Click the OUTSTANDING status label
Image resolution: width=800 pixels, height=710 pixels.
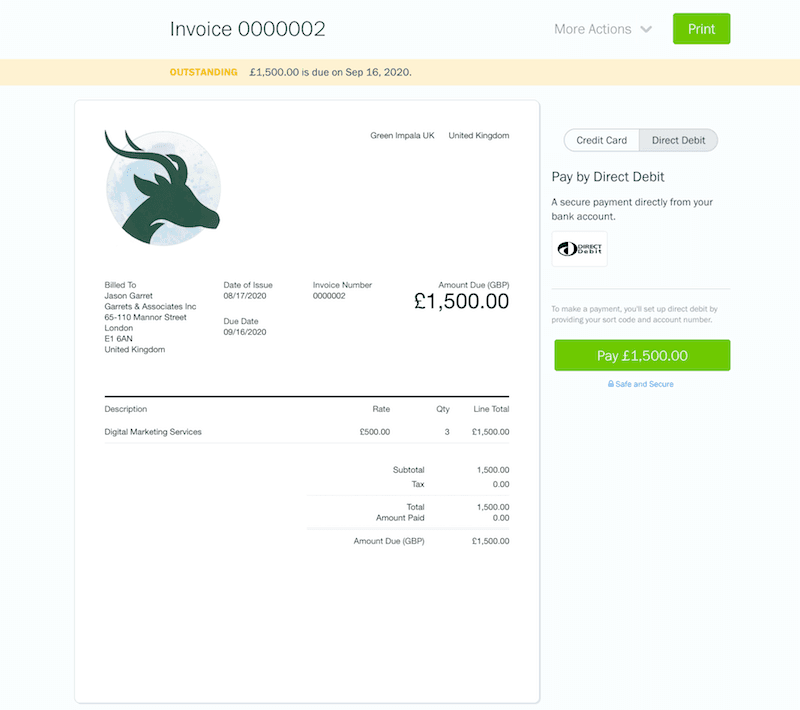(x=204, y=72)
